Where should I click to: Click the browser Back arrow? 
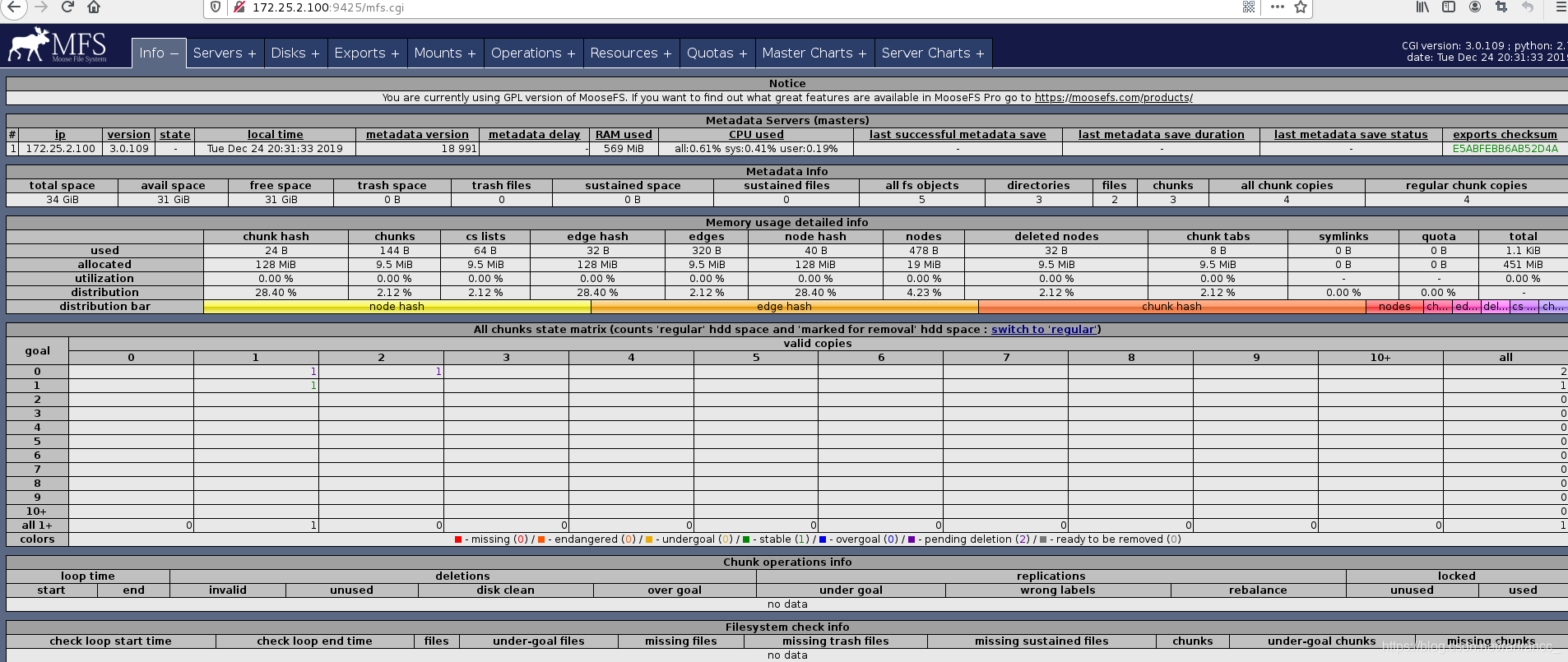click(13, 7)
